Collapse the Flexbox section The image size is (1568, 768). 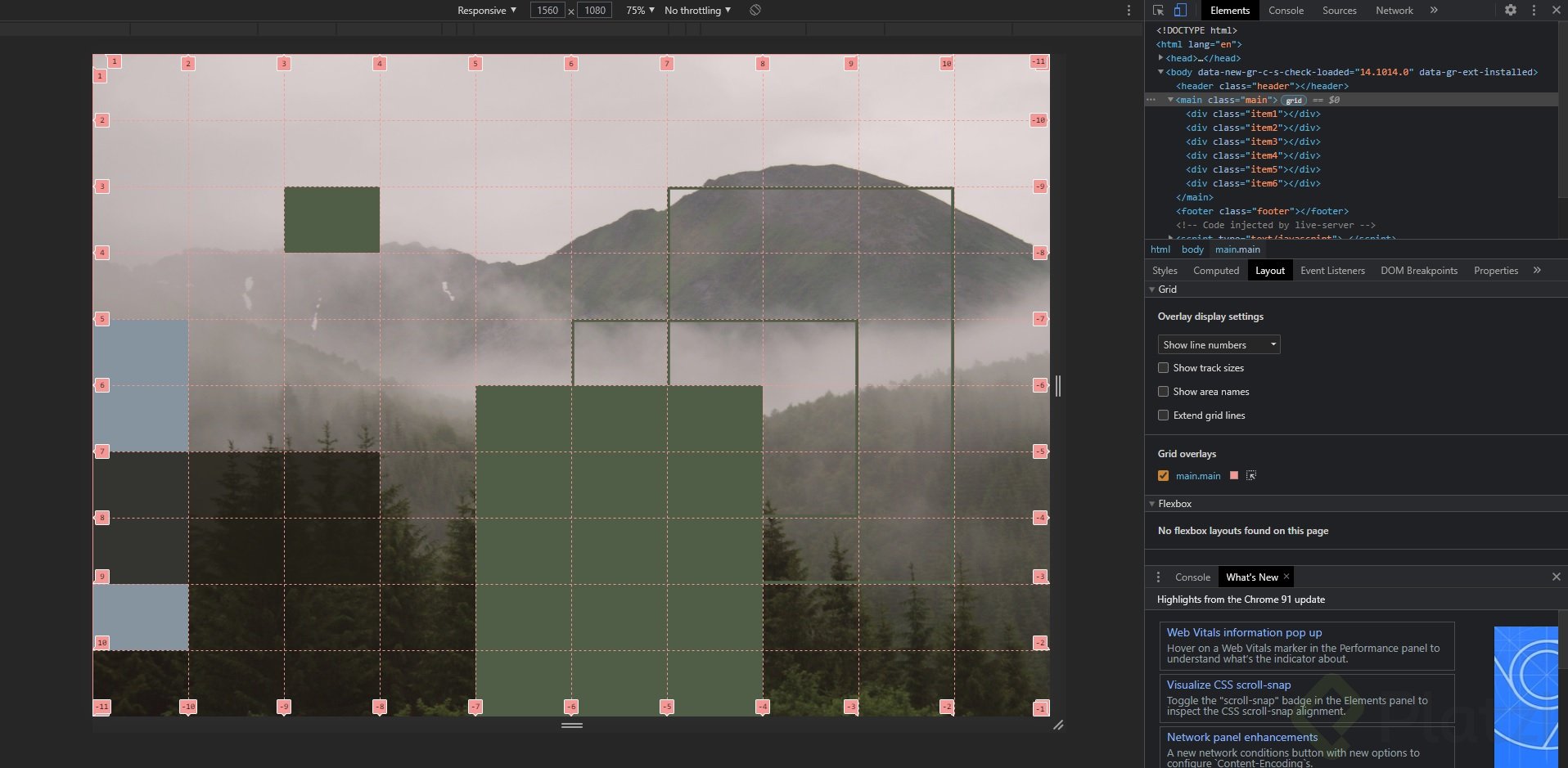[1151, 504]
